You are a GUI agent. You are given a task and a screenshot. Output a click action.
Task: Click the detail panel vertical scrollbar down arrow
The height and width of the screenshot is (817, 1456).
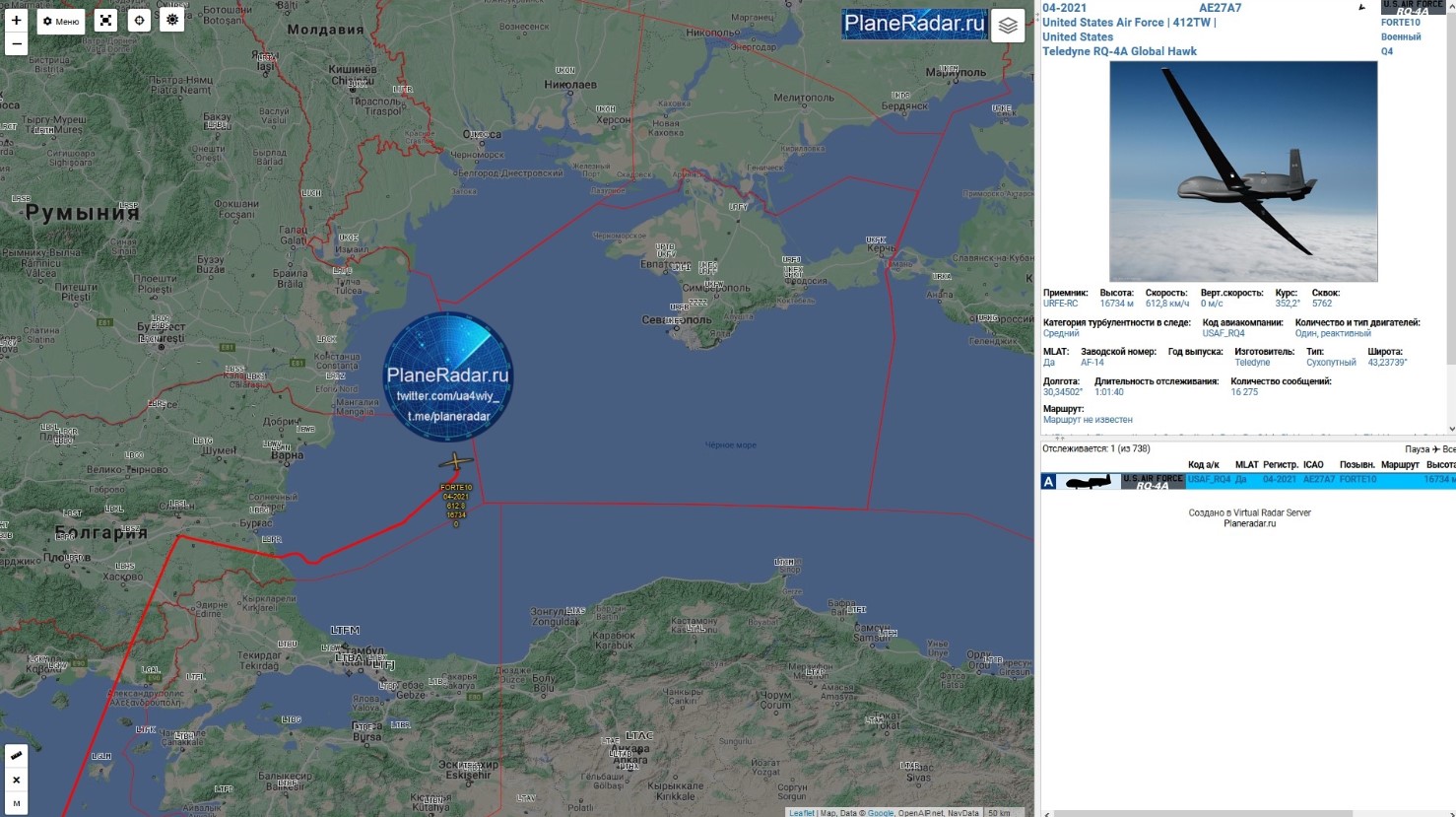(1451, 429)
